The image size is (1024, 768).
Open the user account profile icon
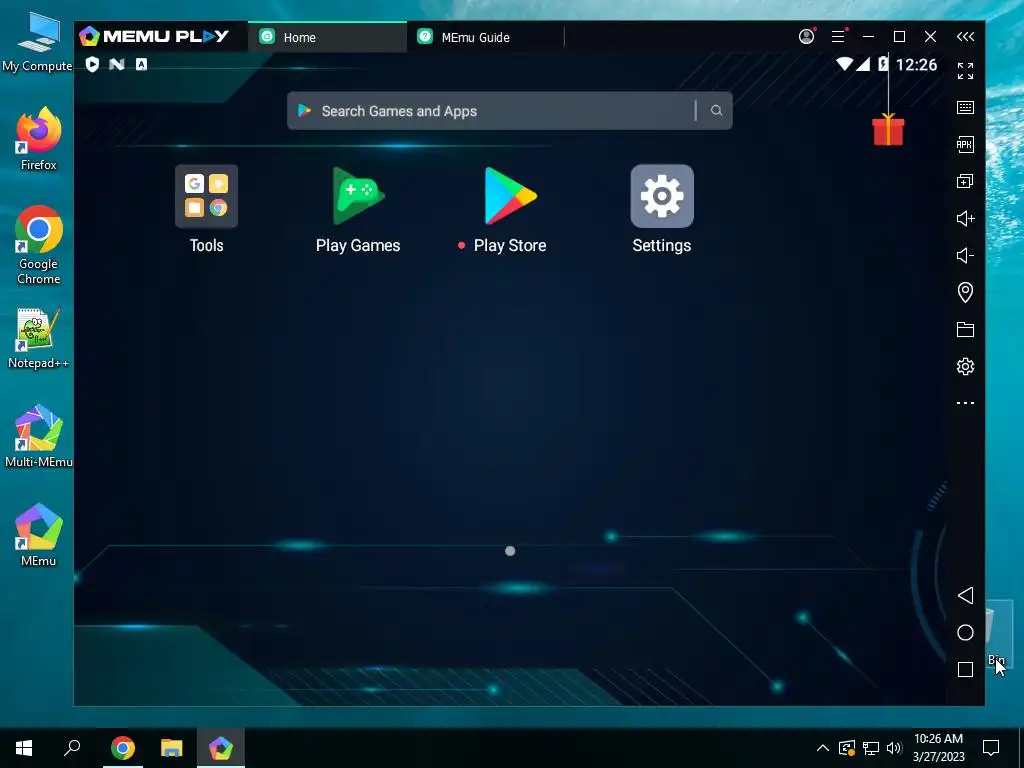807,37
